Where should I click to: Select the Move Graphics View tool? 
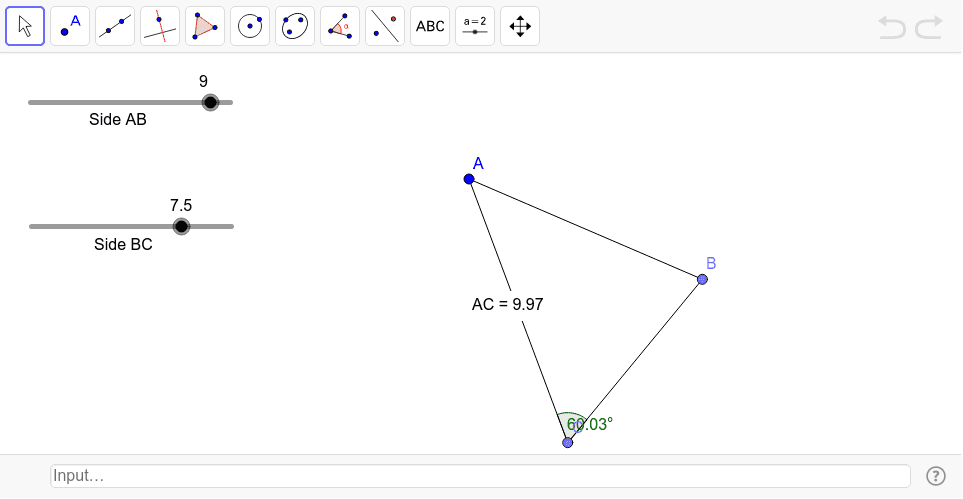coord(520,26)
